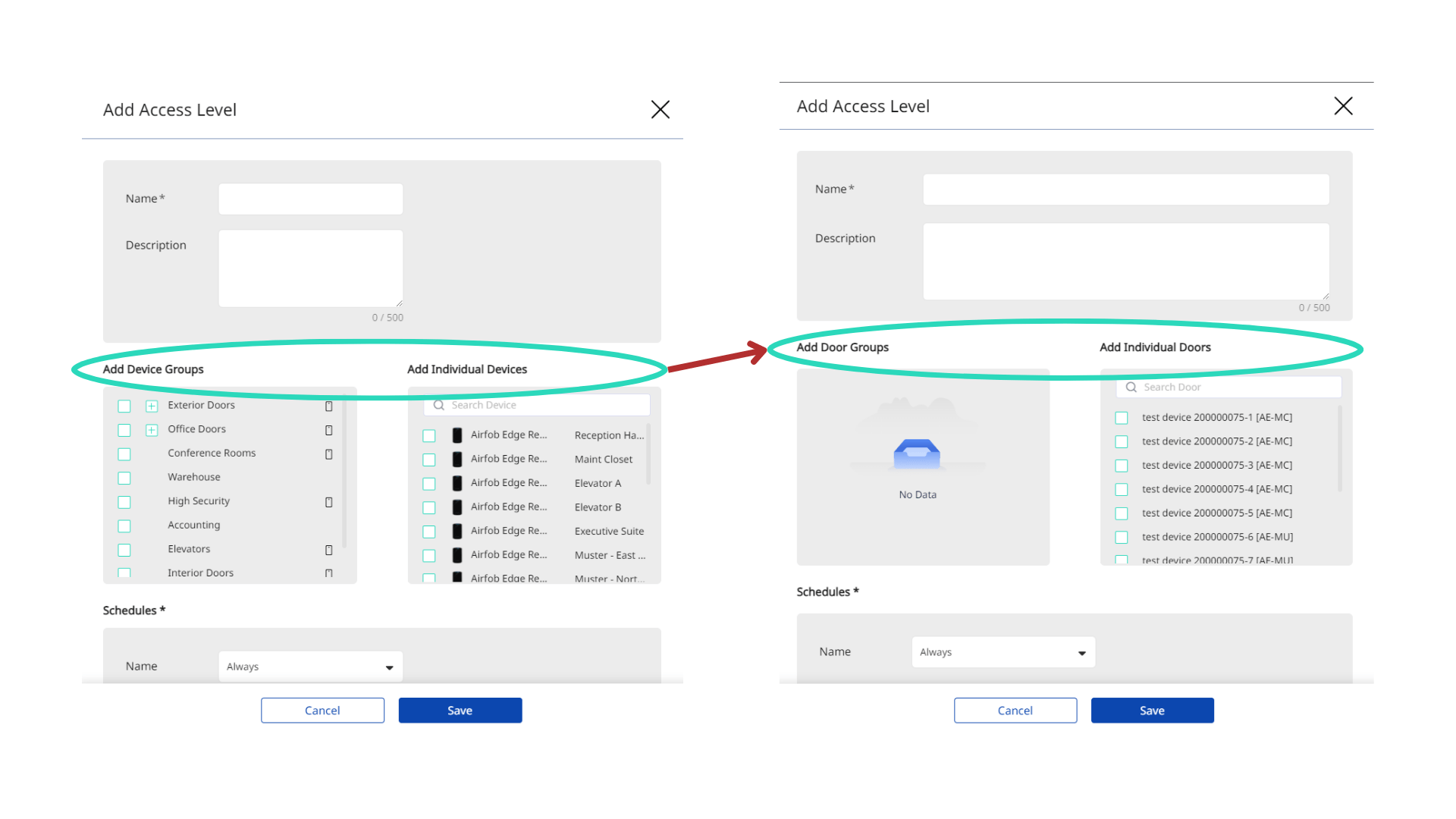The width and height of the screenshot is (1456, 819).
Task: Click the device icon beside Exterior Doors
Action: tap(328, 406)
